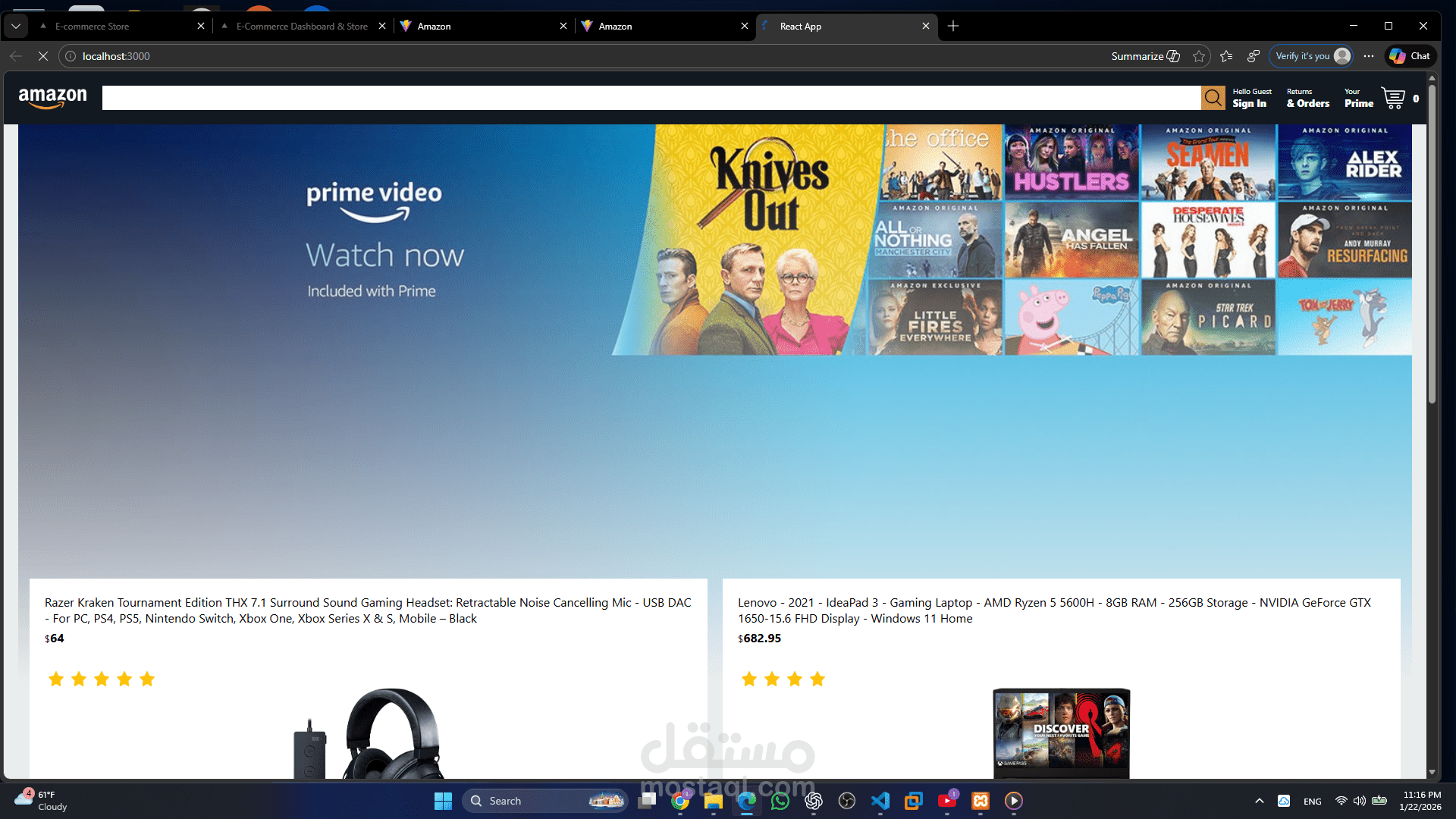Open ChatGPT from the taskbar
The image size is (1456, 819).
click(814, 801)
